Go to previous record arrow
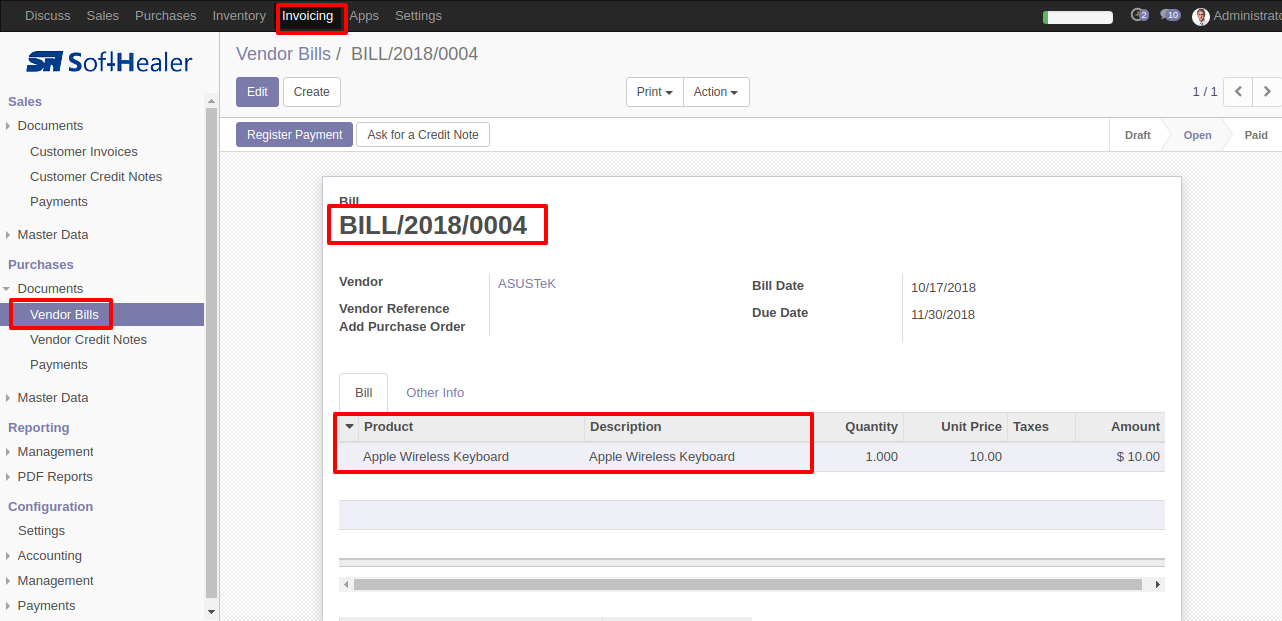Viewport: 1282px width, 621px height. [x=1238, y=91]
